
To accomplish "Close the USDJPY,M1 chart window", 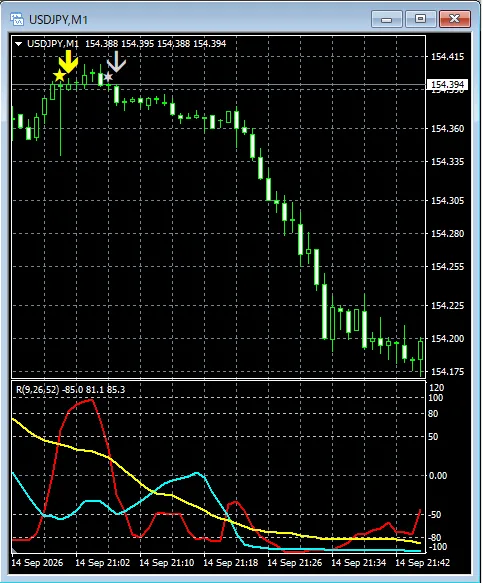I will 455,19.
